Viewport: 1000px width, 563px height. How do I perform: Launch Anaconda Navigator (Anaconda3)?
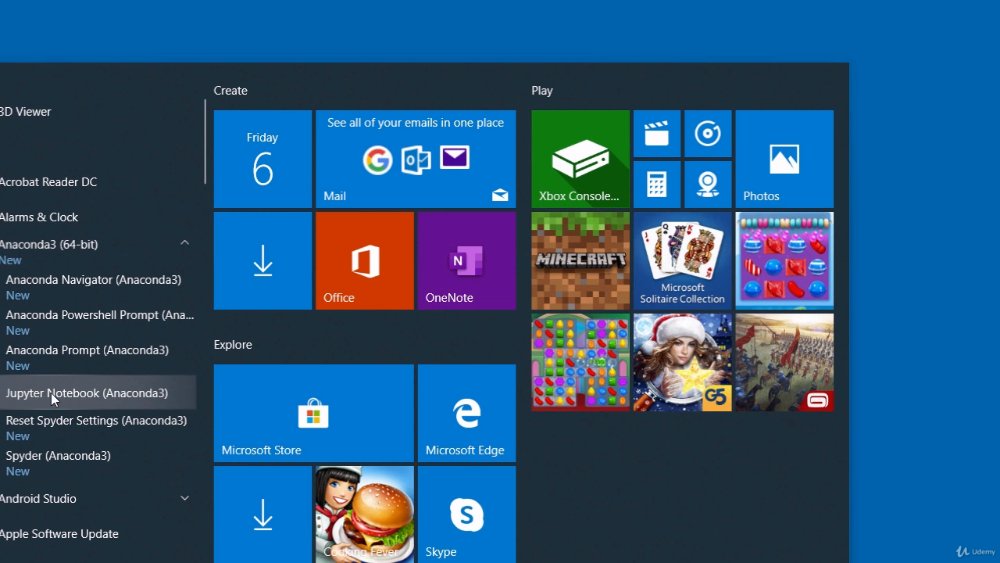click(98, 286)
